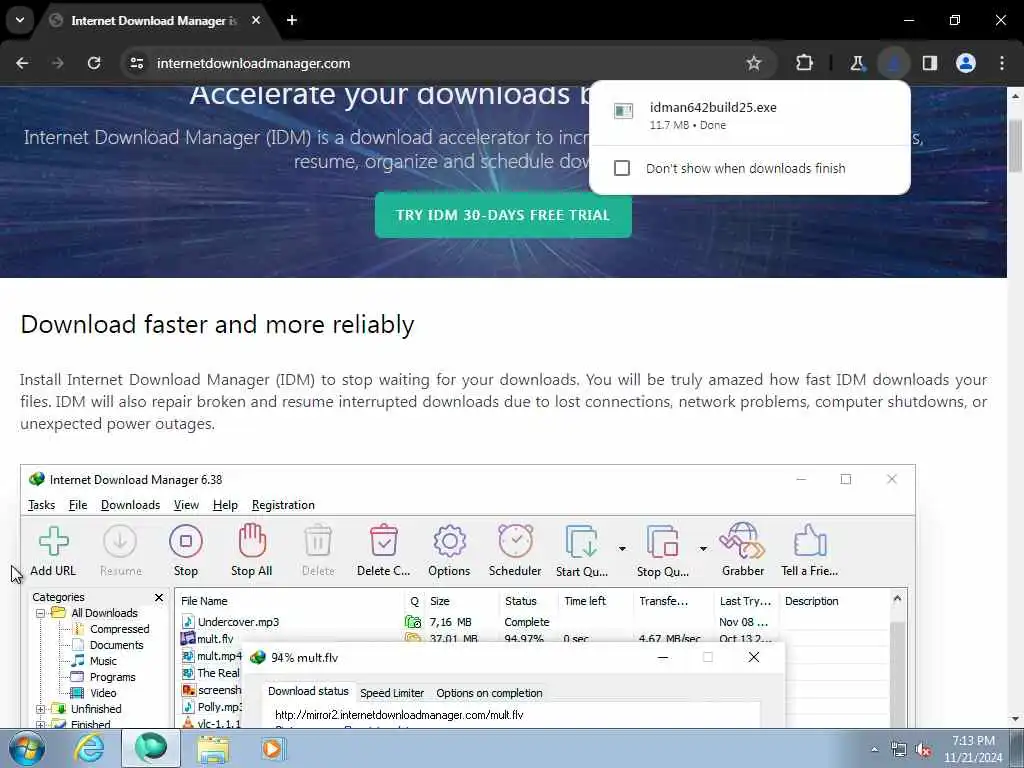Click the taskbar clock showing 7:13 PM
The width and height of the screenshot is (1024, 768).
[x=973, y=741]
